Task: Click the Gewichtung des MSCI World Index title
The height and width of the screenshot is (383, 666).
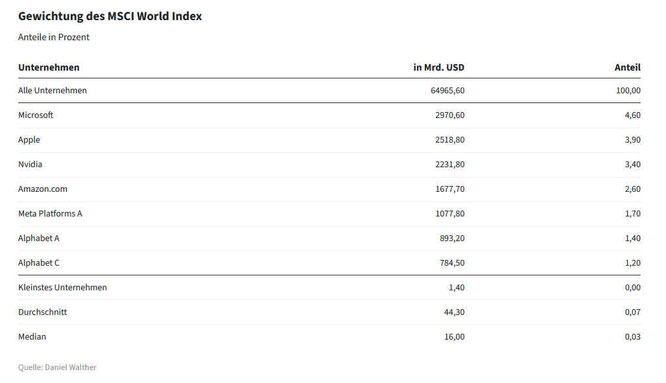Action: click(110, 16)
